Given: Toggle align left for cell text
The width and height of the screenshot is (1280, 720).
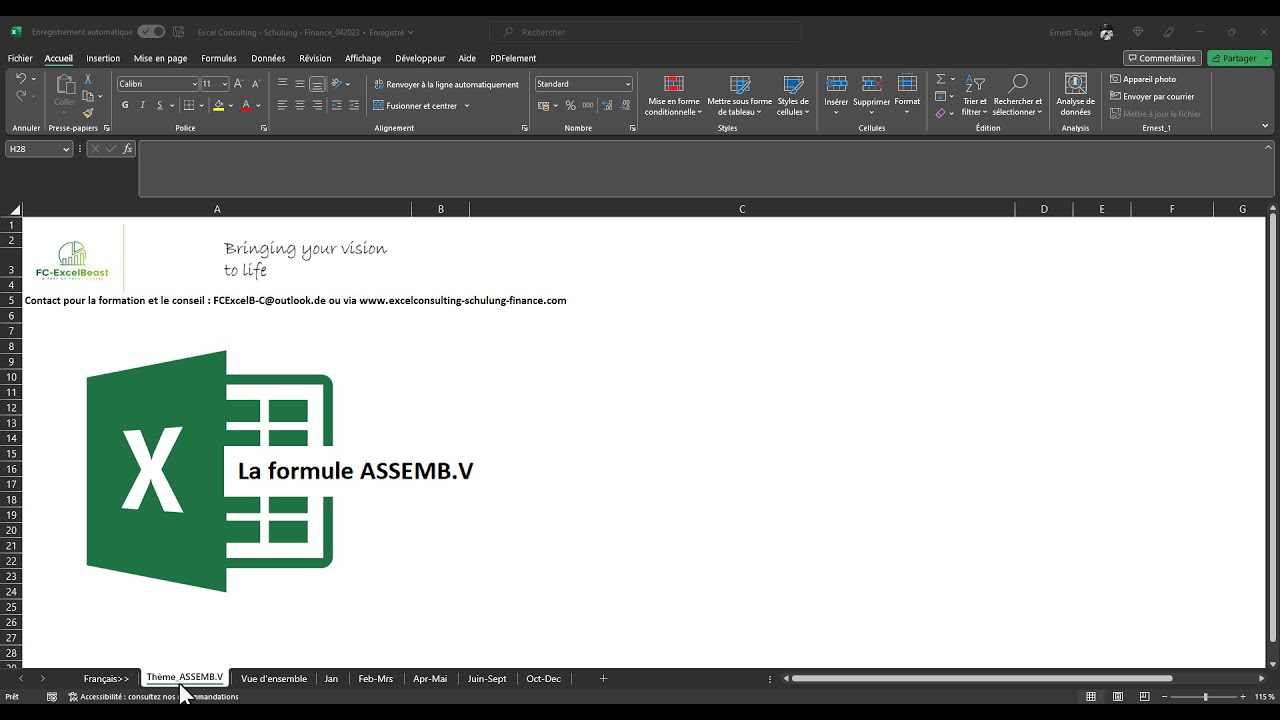Looking at the screenshot, I should [x=282, y=105].
